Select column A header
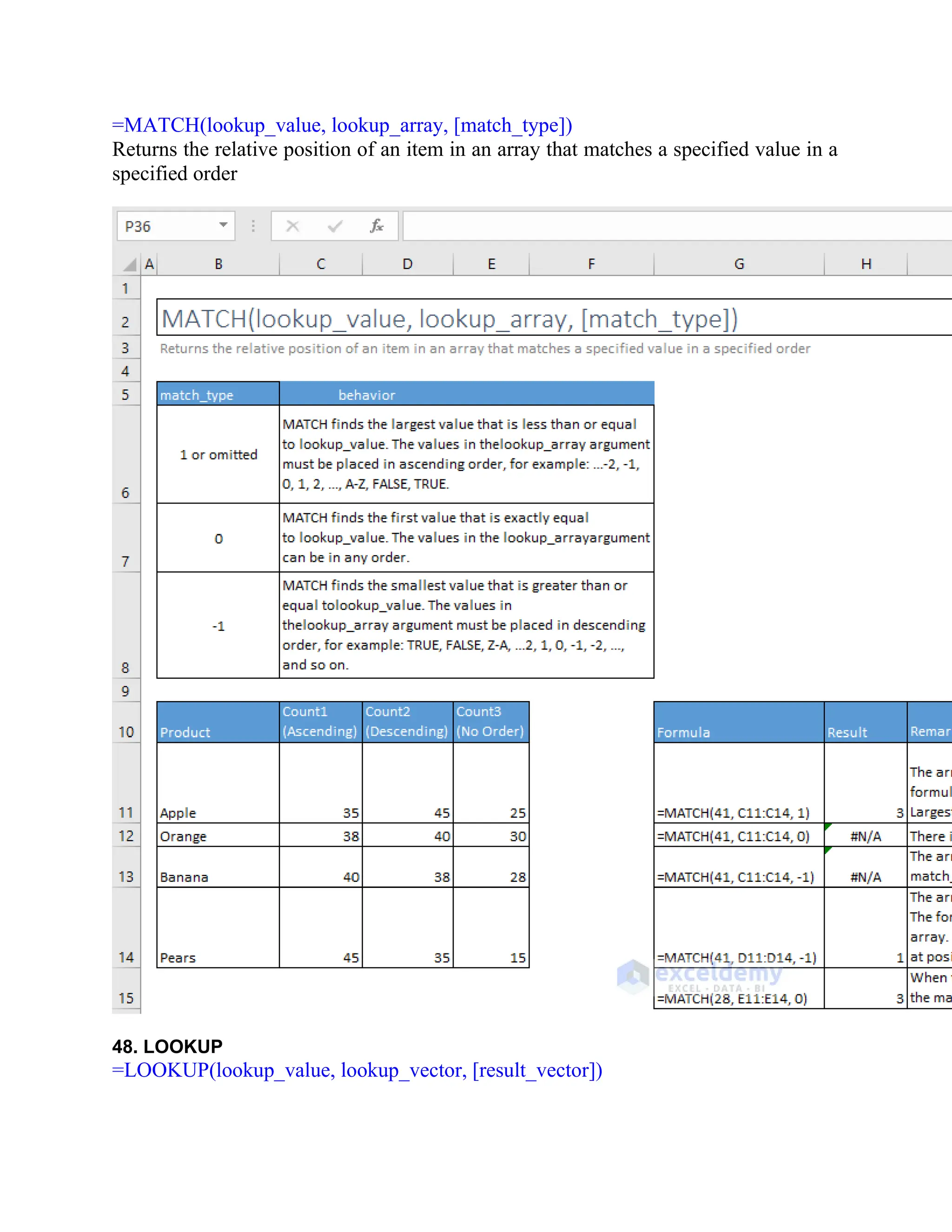The width and height of the screenshot is (952, 1232). 149,264
